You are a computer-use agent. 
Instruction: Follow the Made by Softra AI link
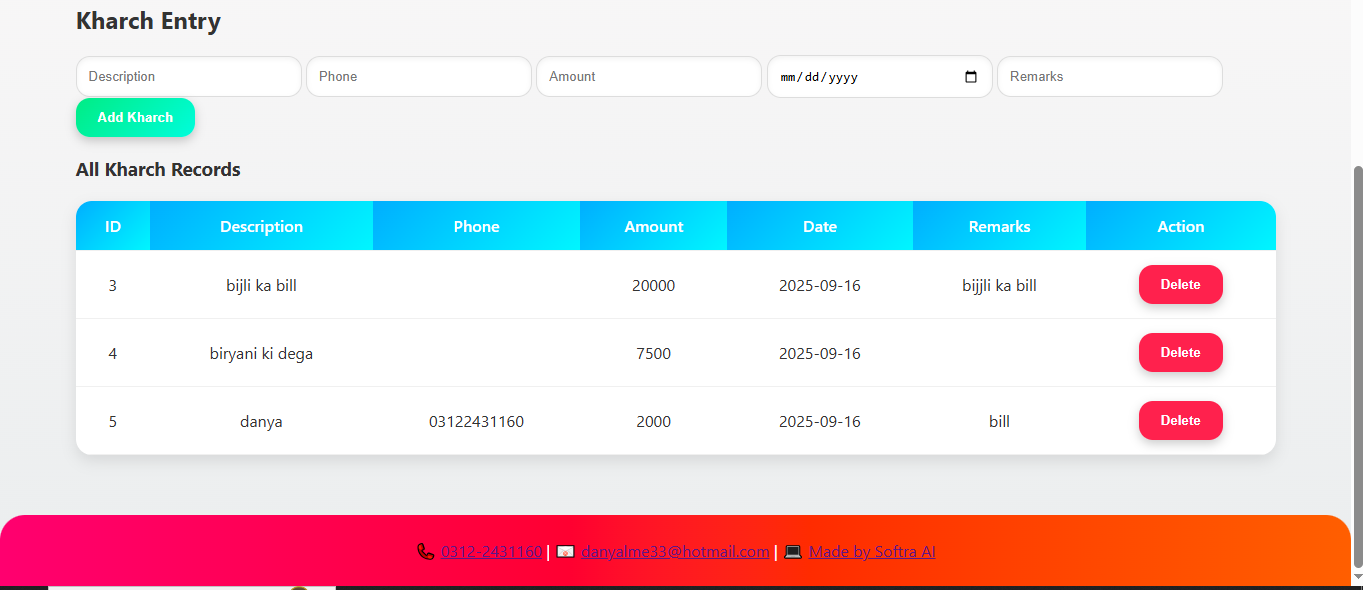point(872,551)
